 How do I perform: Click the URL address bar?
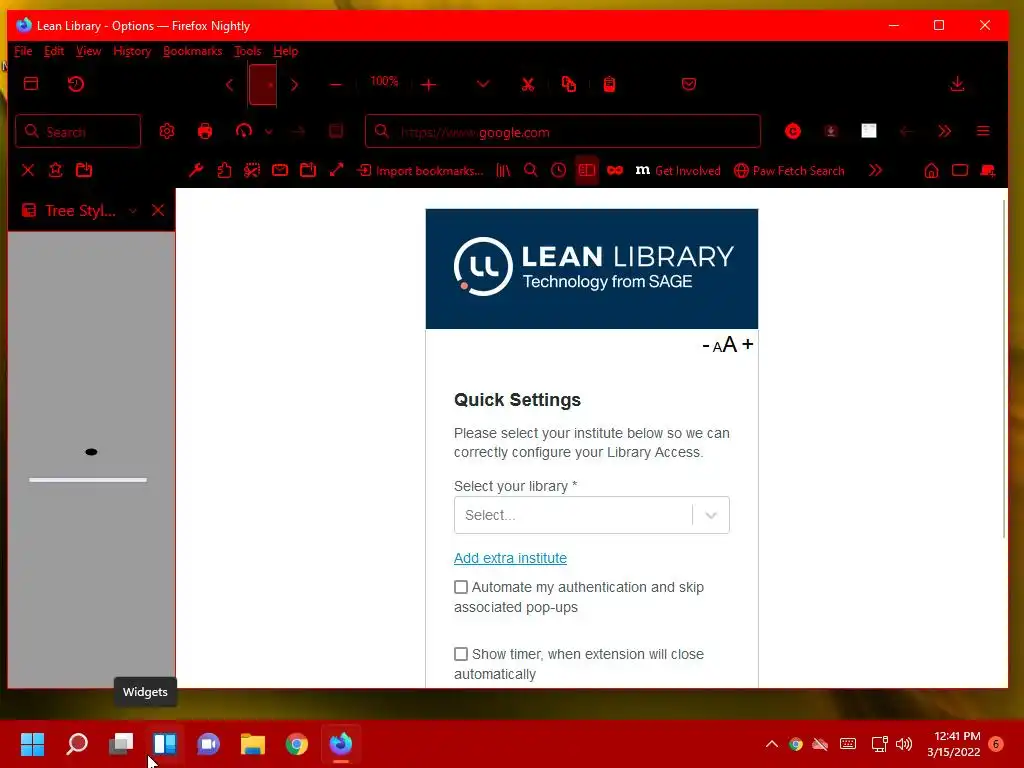(563, 131)
